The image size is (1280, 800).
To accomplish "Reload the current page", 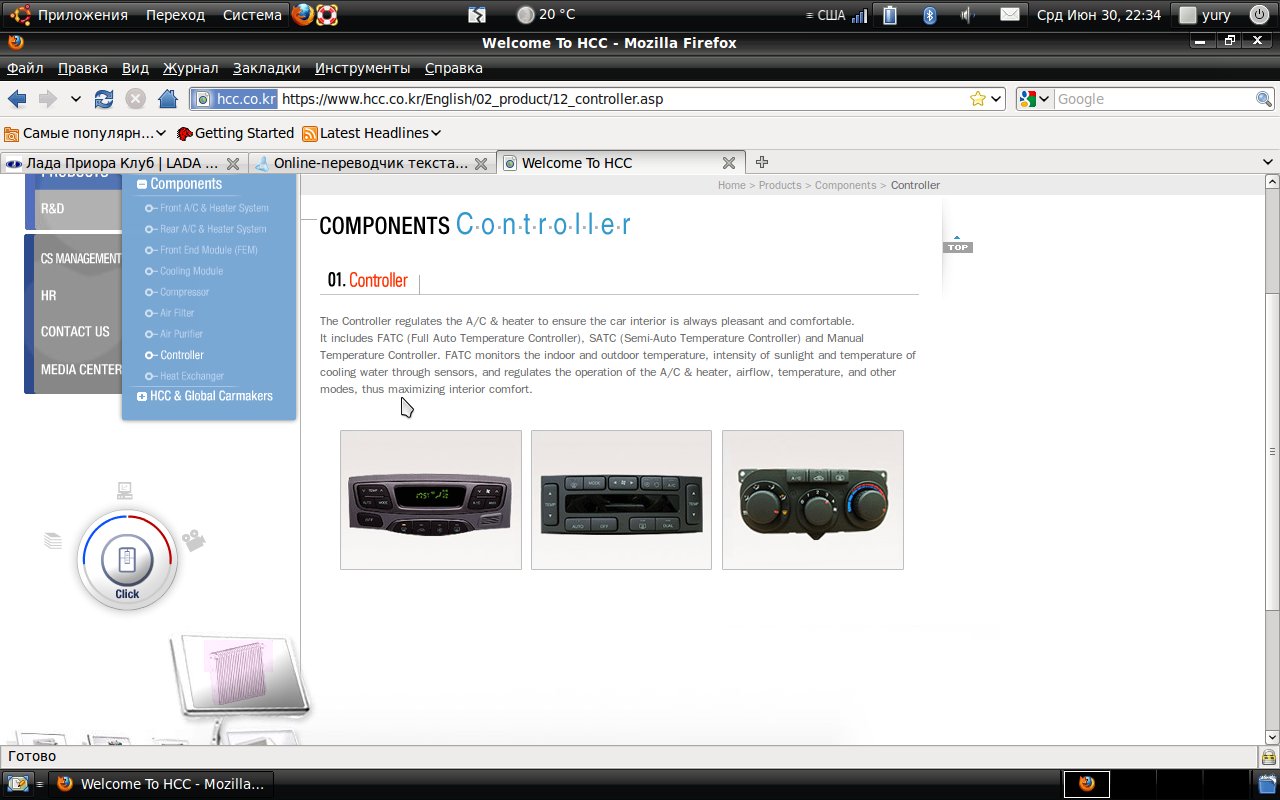I will pyautogui.click(x=104, y=99).
